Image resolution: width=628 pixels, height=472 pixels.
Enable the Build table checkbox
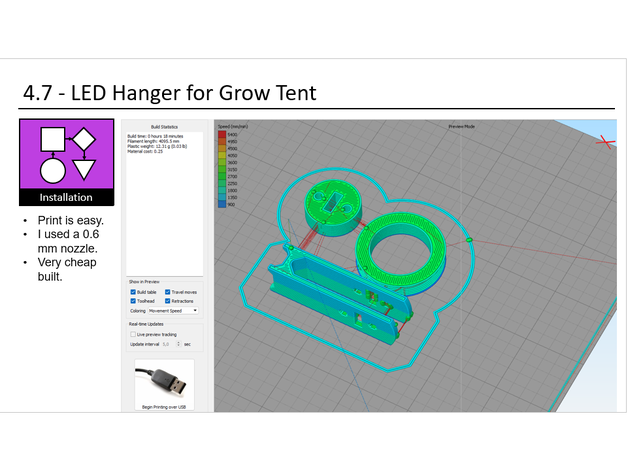133,292
